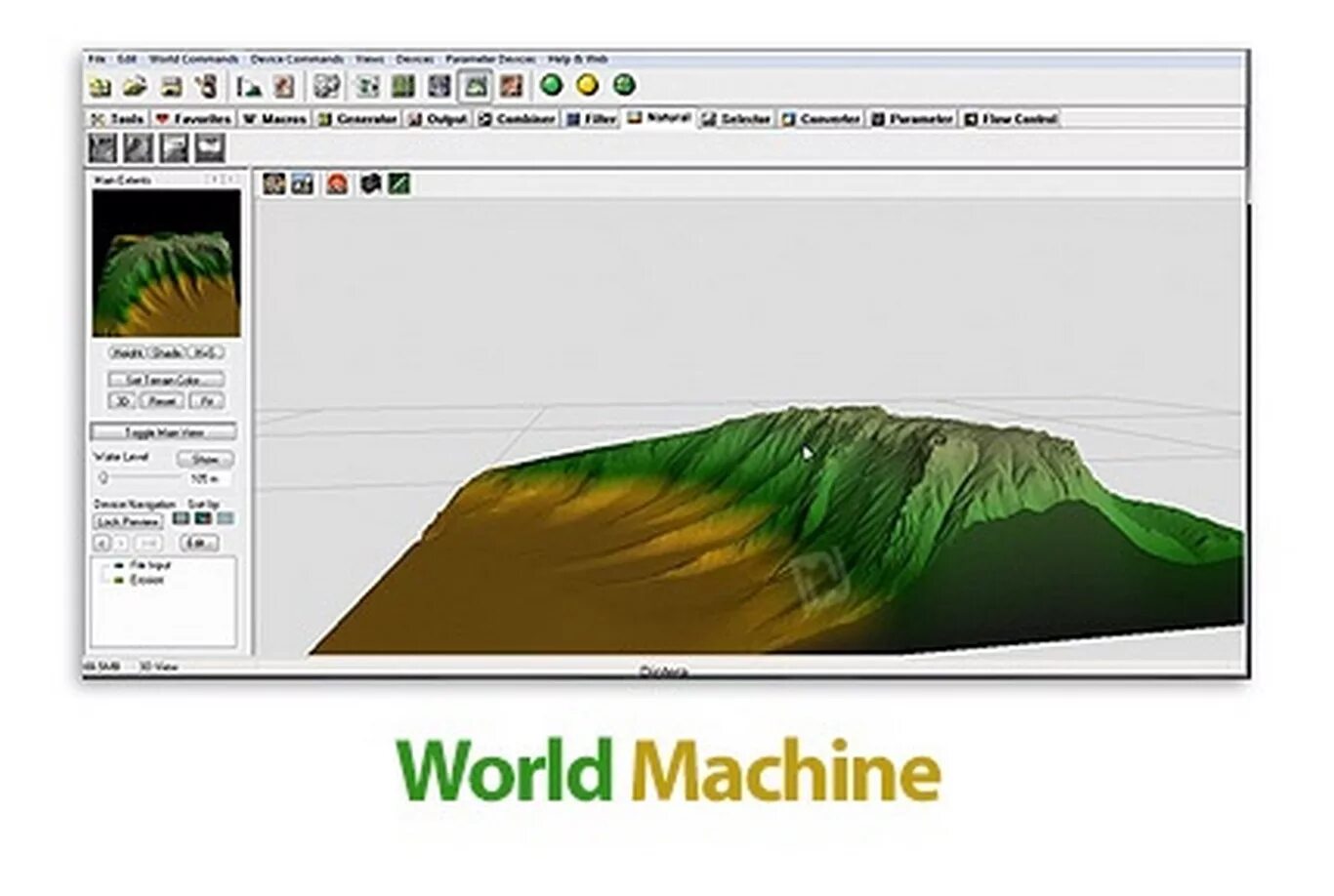Click the Reset preview button
Viewport: 1334px width, 896px height.
pyautogui.click(x=162, y=401)
